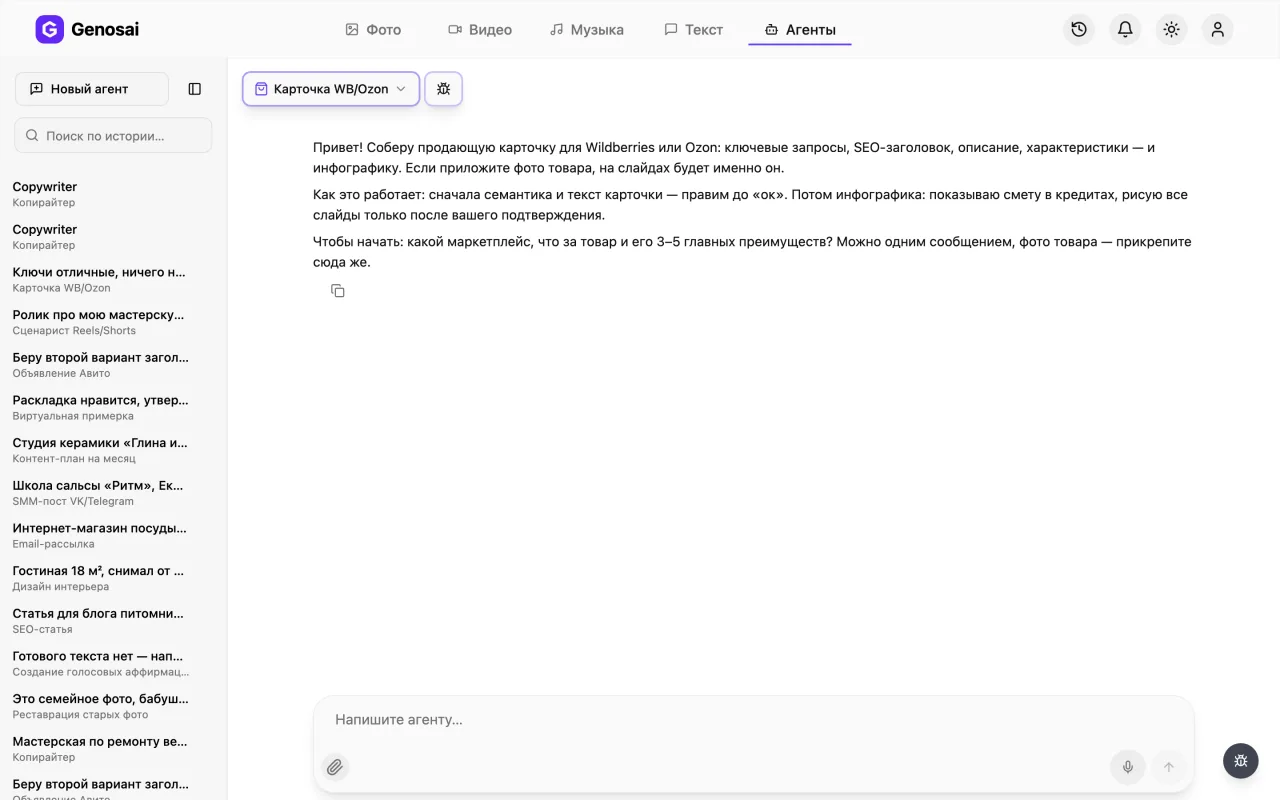This screenshot has width=1280, height=800.
Task: Switch to the Музыка tab
Action: click(587, 30)
